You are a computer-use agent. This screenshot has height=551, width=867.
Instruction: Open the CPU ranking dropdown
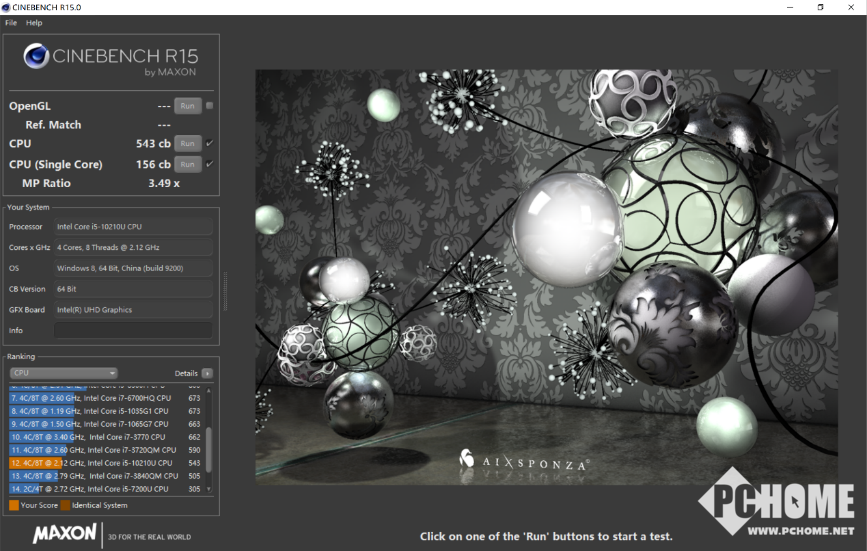pyautogui.click(x=64, y=373)
